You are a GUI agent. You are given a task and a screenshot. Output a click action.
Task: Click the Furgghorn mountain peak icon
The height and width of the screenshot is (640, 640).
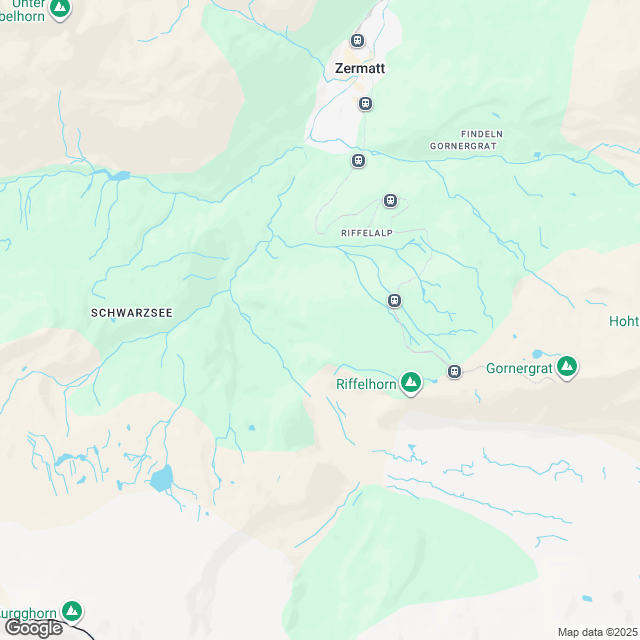click(72, 612)
